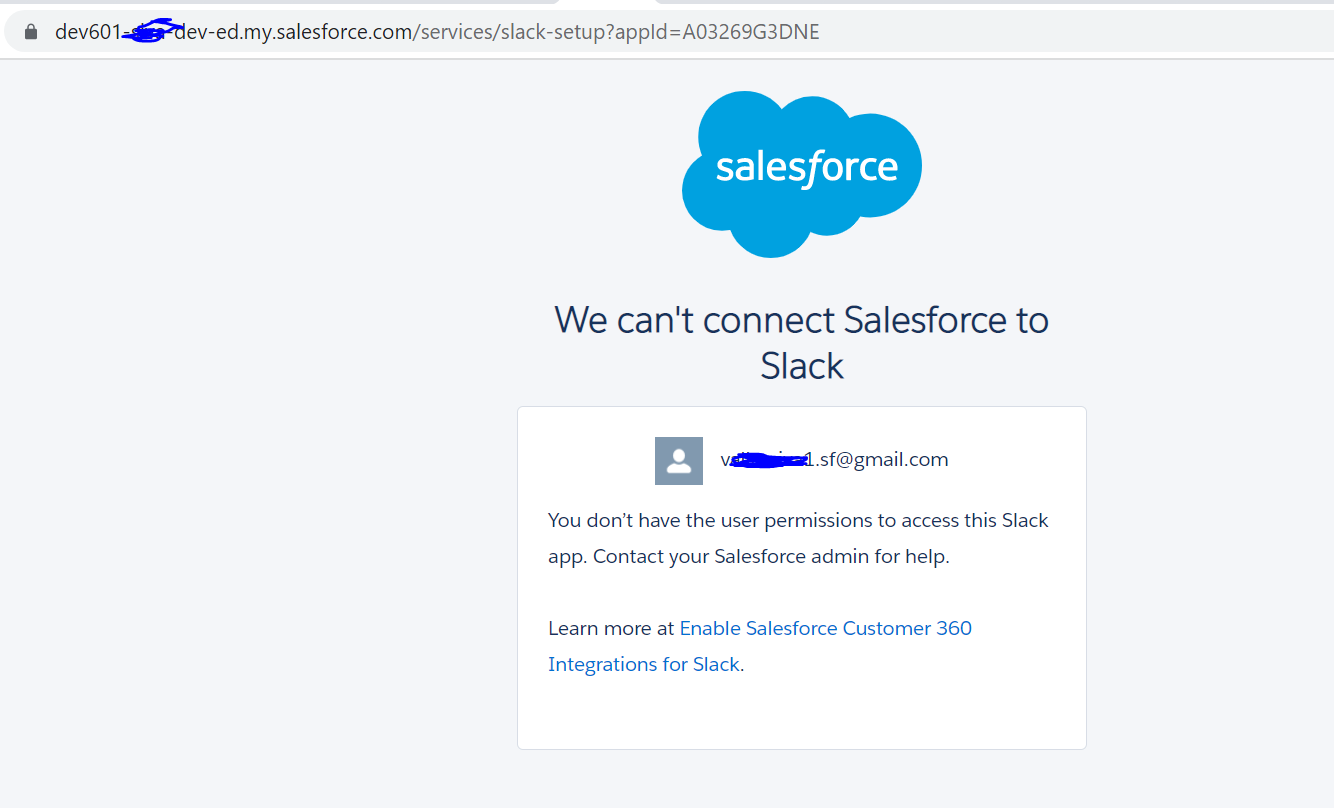Click the Salesforce cloud logo
1334x808 pixels.
click(x=802, y=172)
